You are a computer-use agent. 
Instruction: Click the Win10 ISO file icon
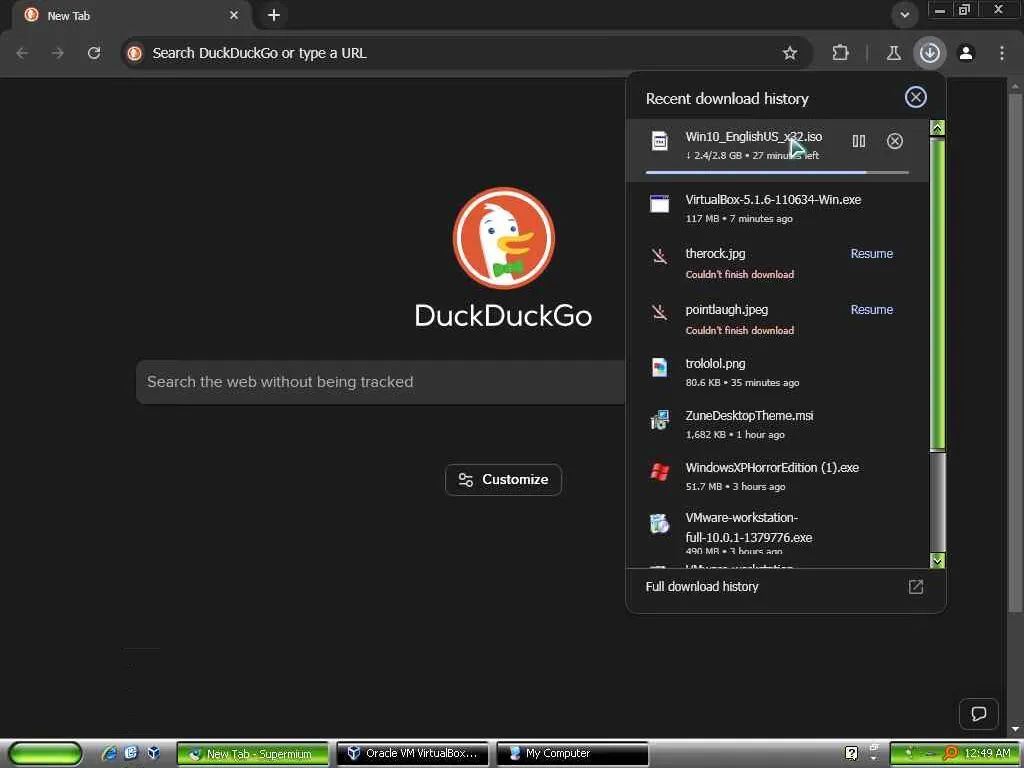pos(660,141)
